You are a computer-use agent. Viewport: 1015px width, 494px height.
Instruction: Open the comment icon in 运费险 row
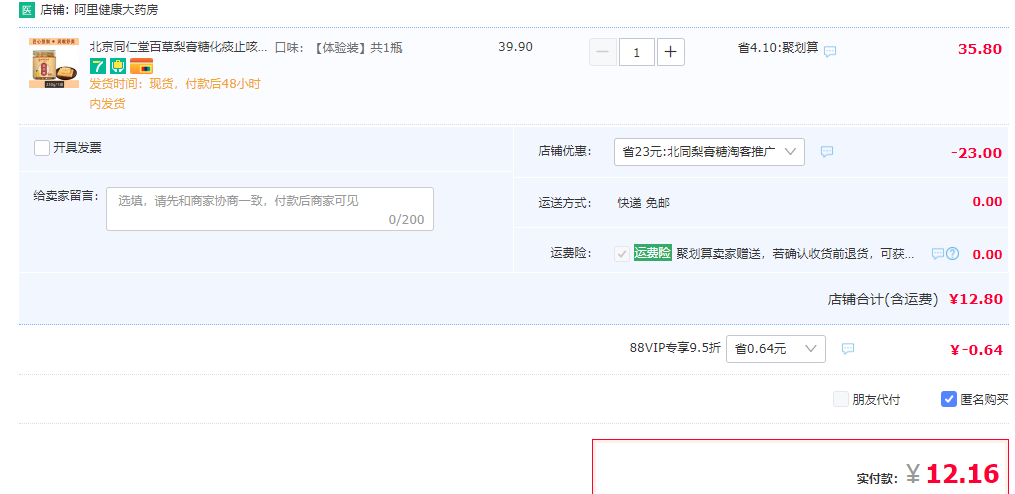pos(937,254)
